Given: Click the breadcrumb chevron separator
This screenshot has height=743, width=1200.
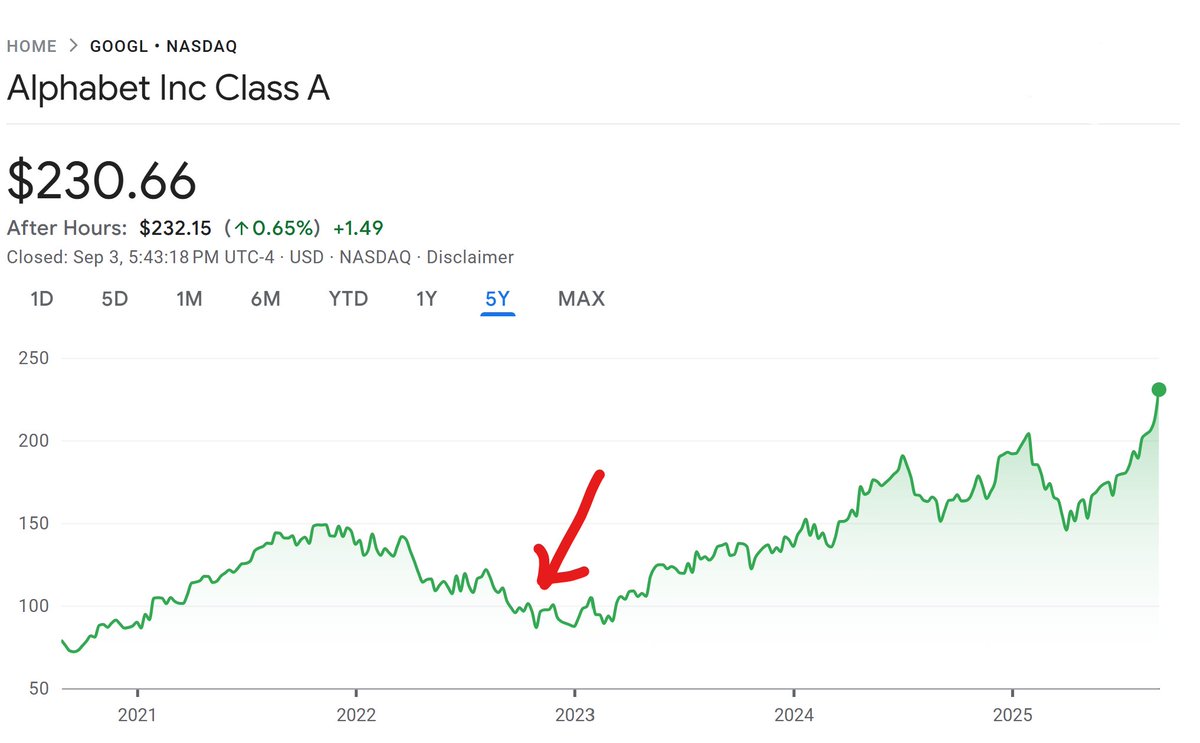Looking at the screenshot, I should click(x=73, y=46).
